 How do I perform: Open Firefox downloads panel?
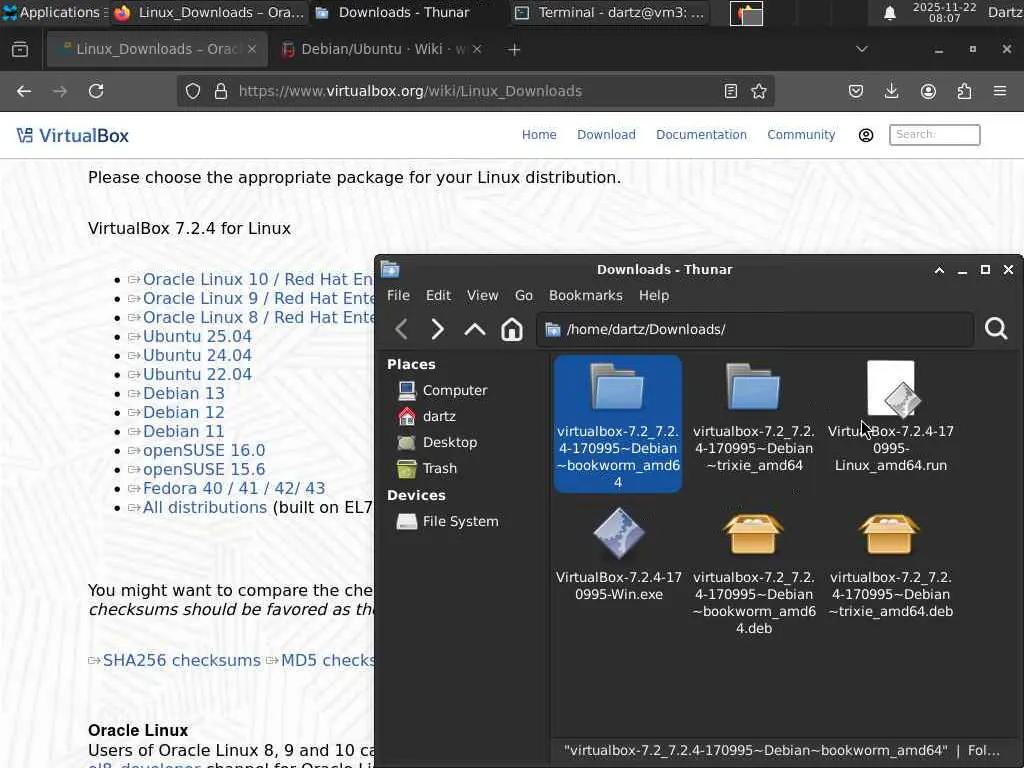891,91
